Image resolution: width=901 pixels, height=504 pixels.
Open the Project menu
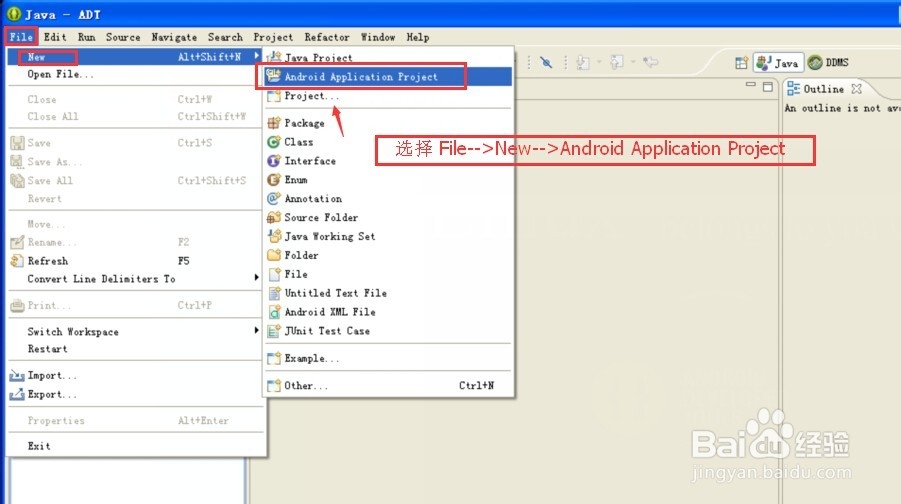(x=273, y=37)
